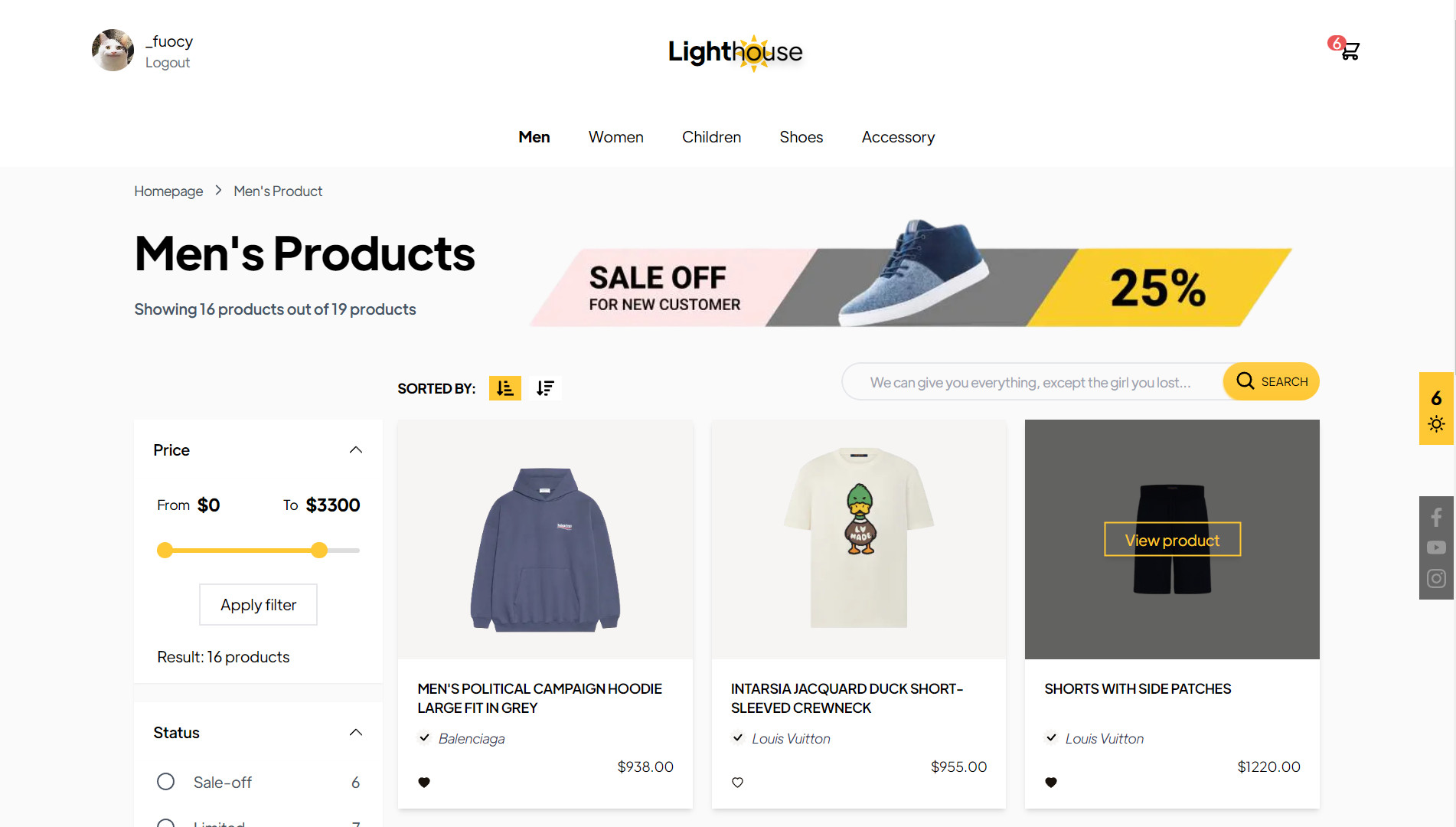This screenshot has height=827, width=1456.
Task: Go to the Accessory category
Action: [x=898, y=137]
